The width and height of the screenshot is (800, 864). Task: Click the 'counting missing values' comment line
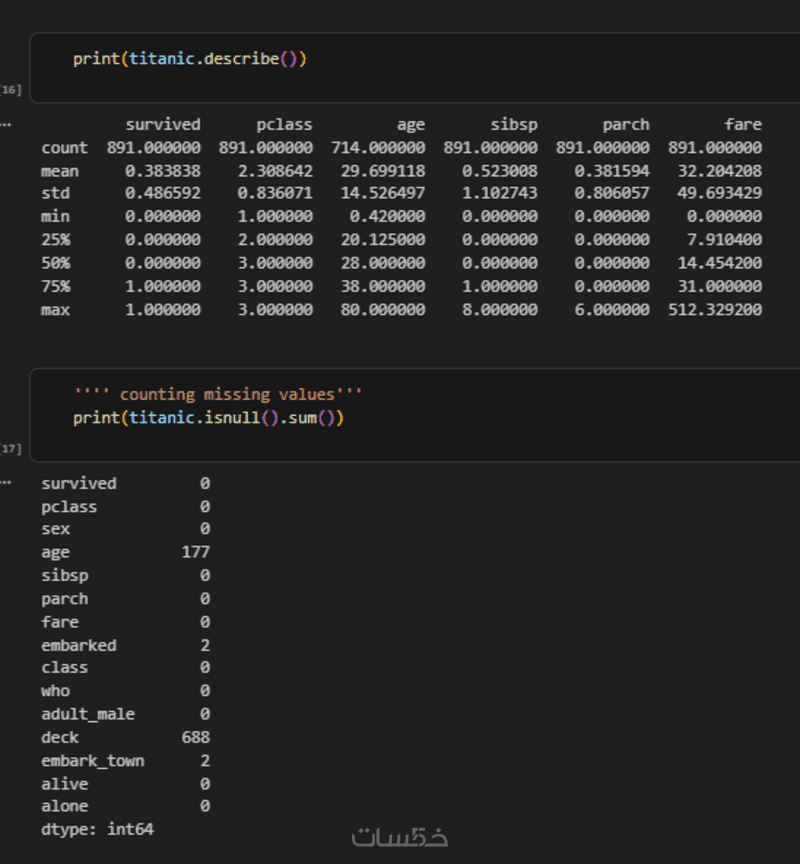coord(218,394)
